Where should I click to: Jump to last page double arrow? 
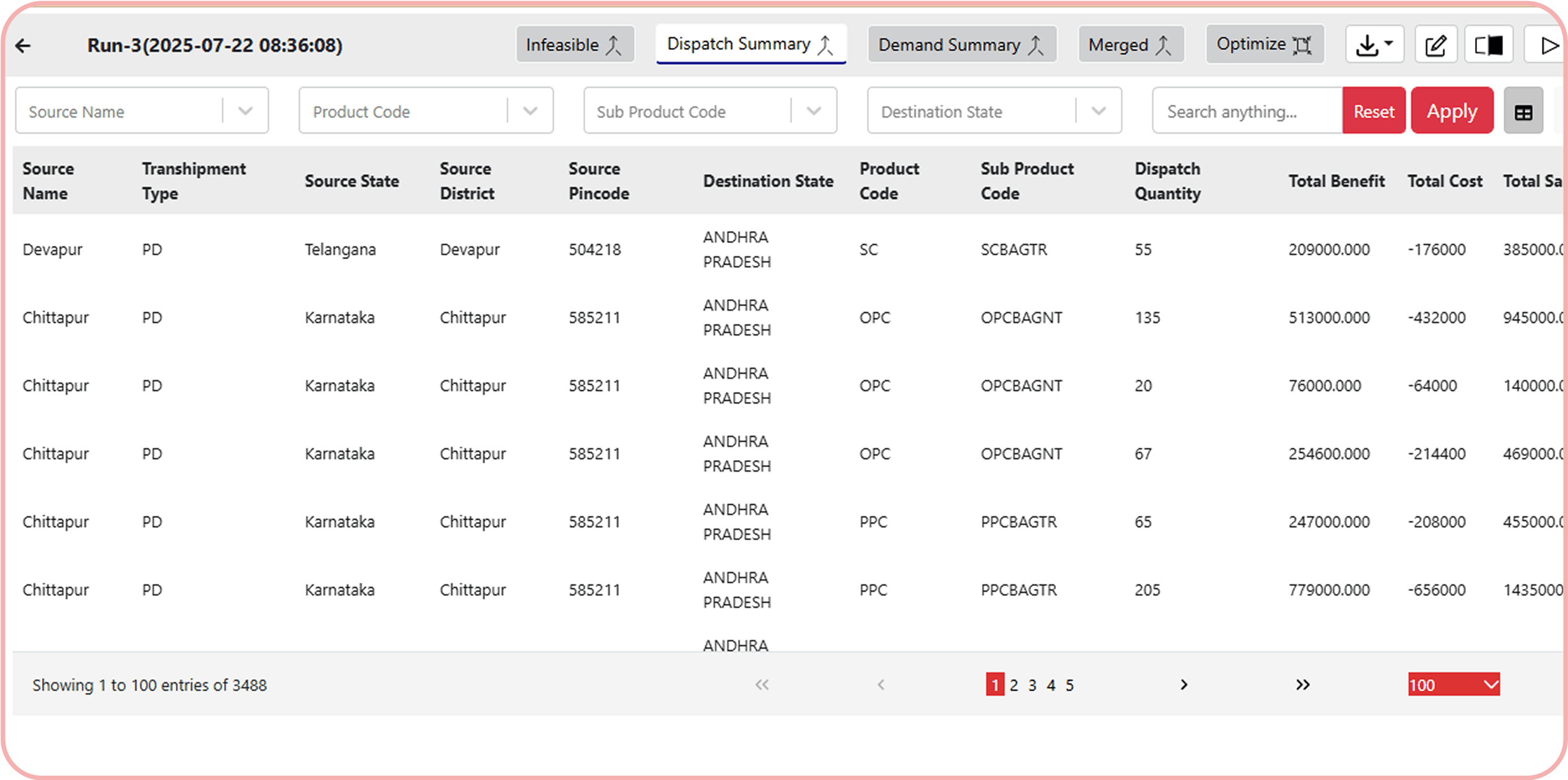tap(1302, 685)
